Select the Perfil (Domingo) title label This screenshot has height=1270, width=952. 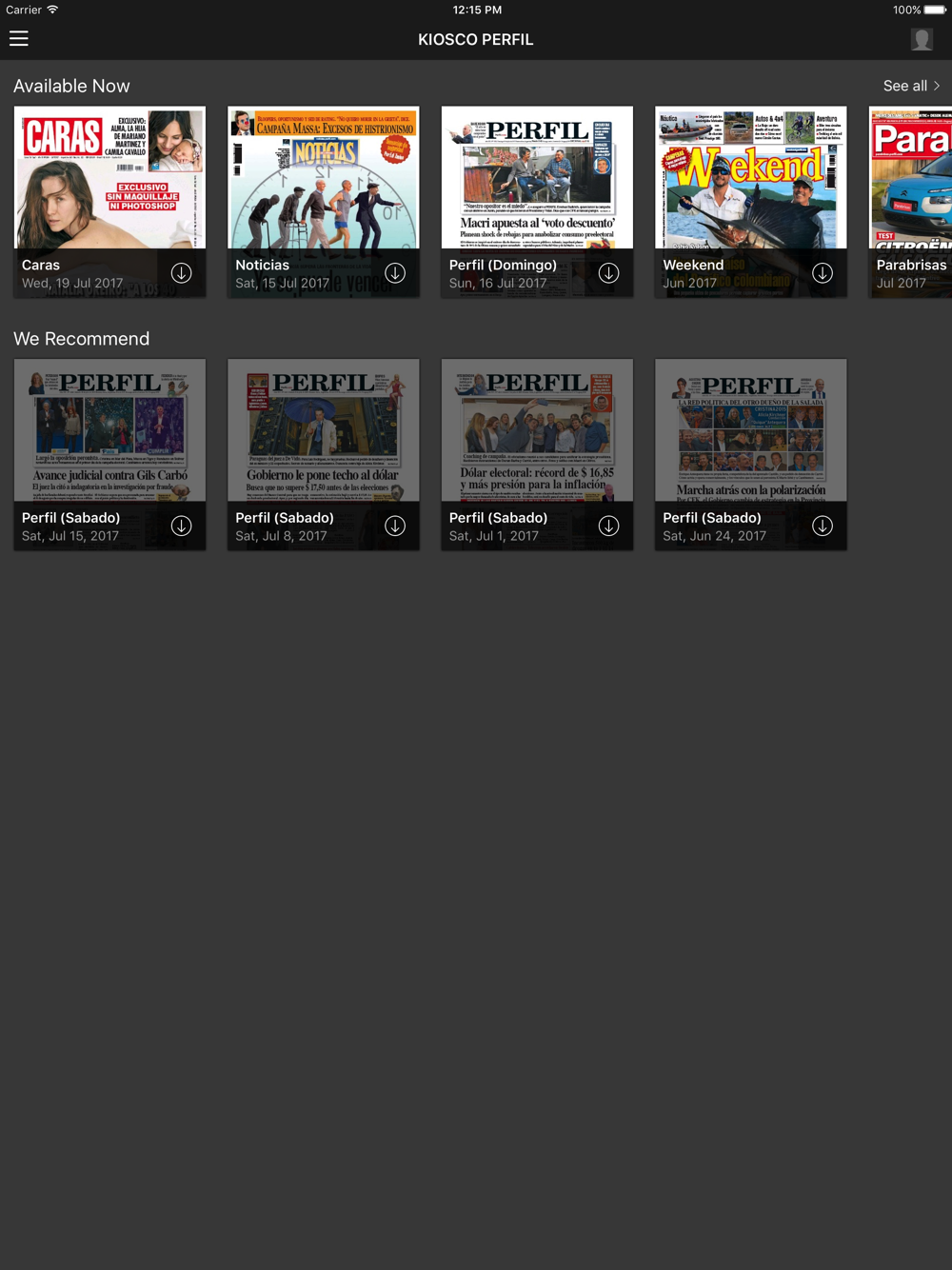point(503,265)
